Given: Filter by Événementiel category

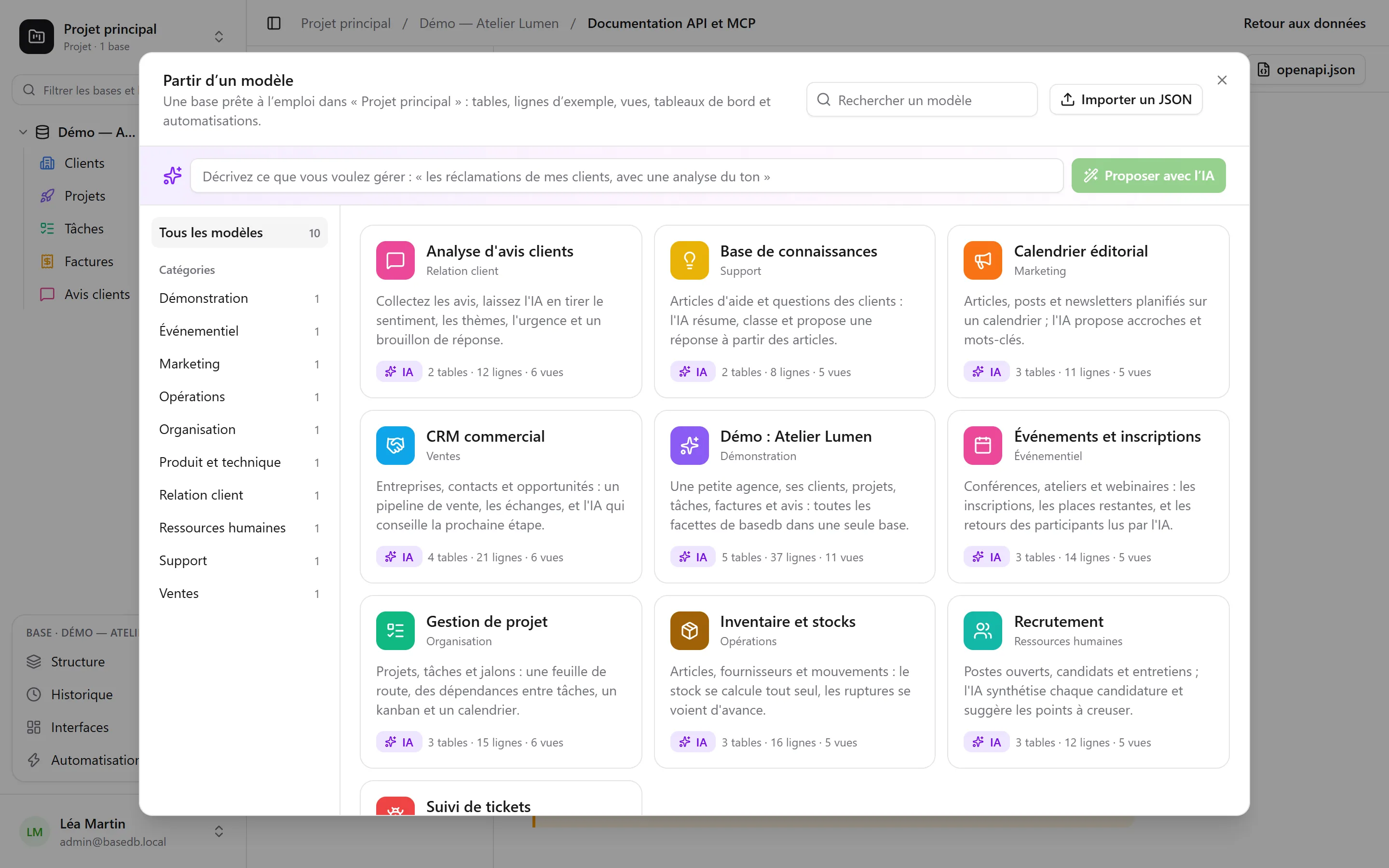Looking at the screenshot, I should [239, 331].
